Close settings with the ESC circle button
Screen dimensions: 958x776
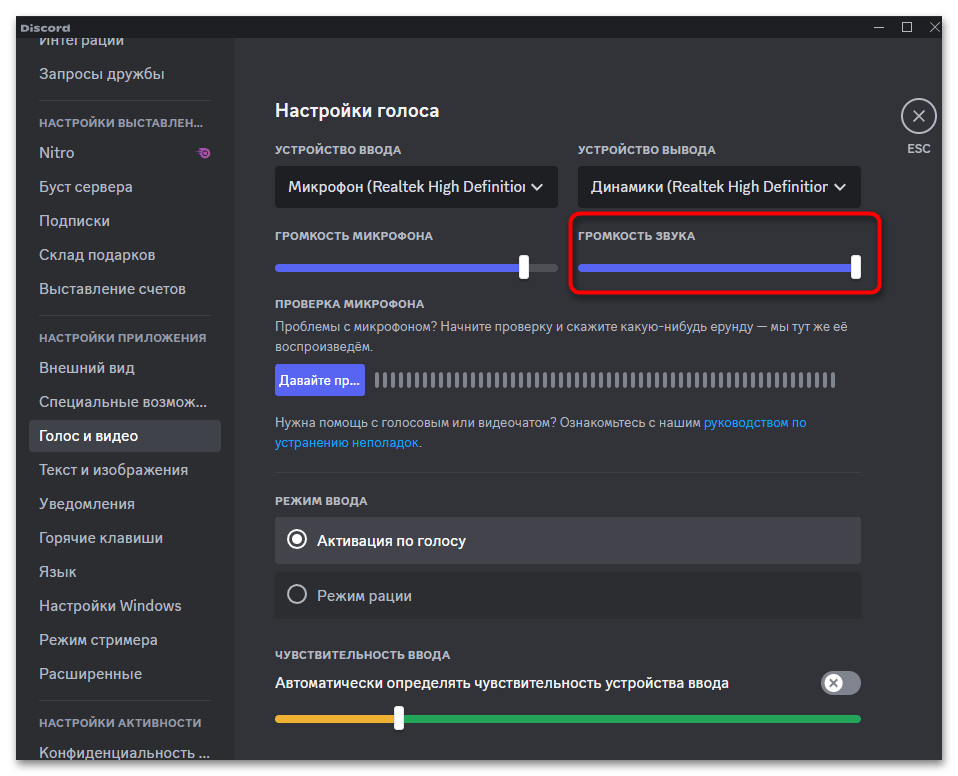click(918, 116)
